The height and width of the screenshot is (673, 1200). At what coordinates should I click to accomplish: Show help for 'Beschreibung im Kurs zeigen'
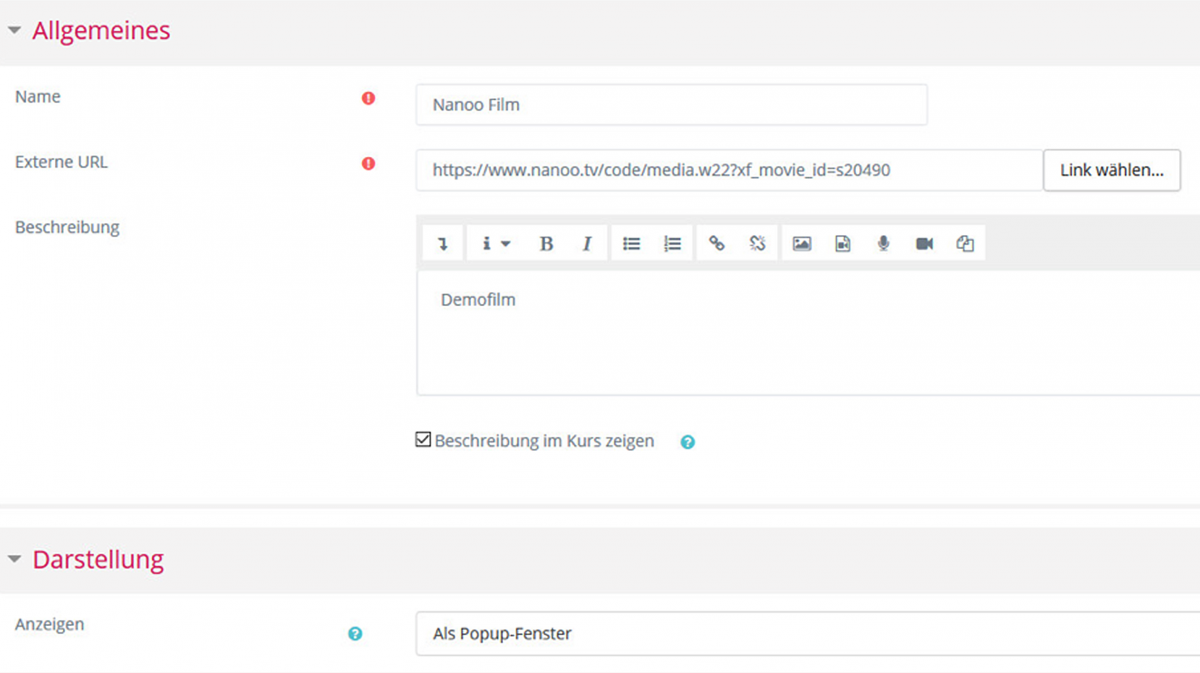coord(687,441)
